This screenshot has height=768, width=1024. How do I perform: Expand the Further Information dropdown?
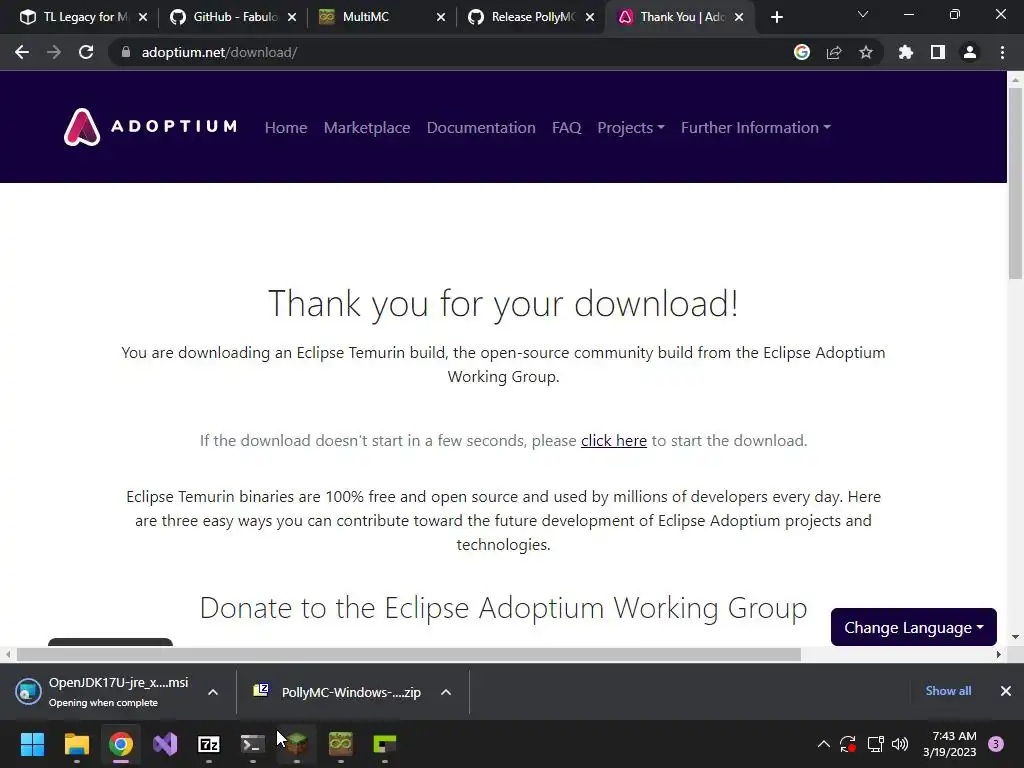coord(756,127)
